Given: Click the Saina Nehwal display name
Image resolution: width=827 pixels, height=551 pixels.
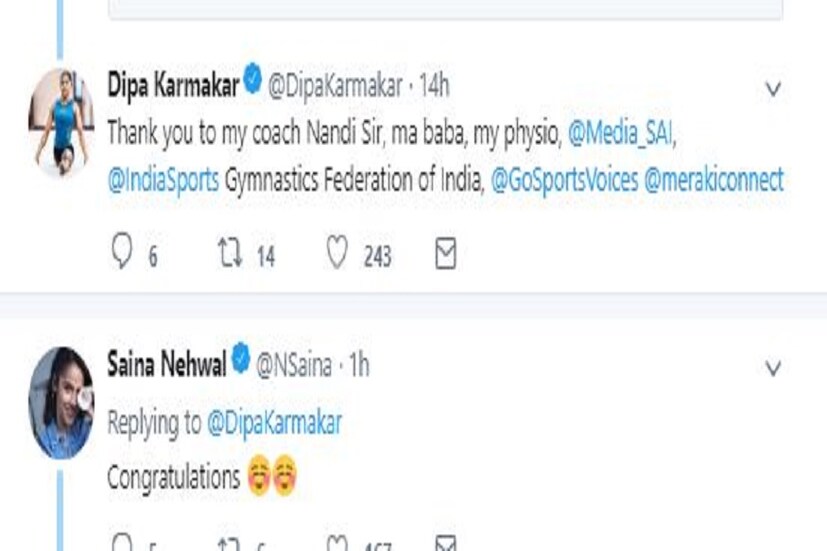Looking at the screenshot, I should point(166,364).
